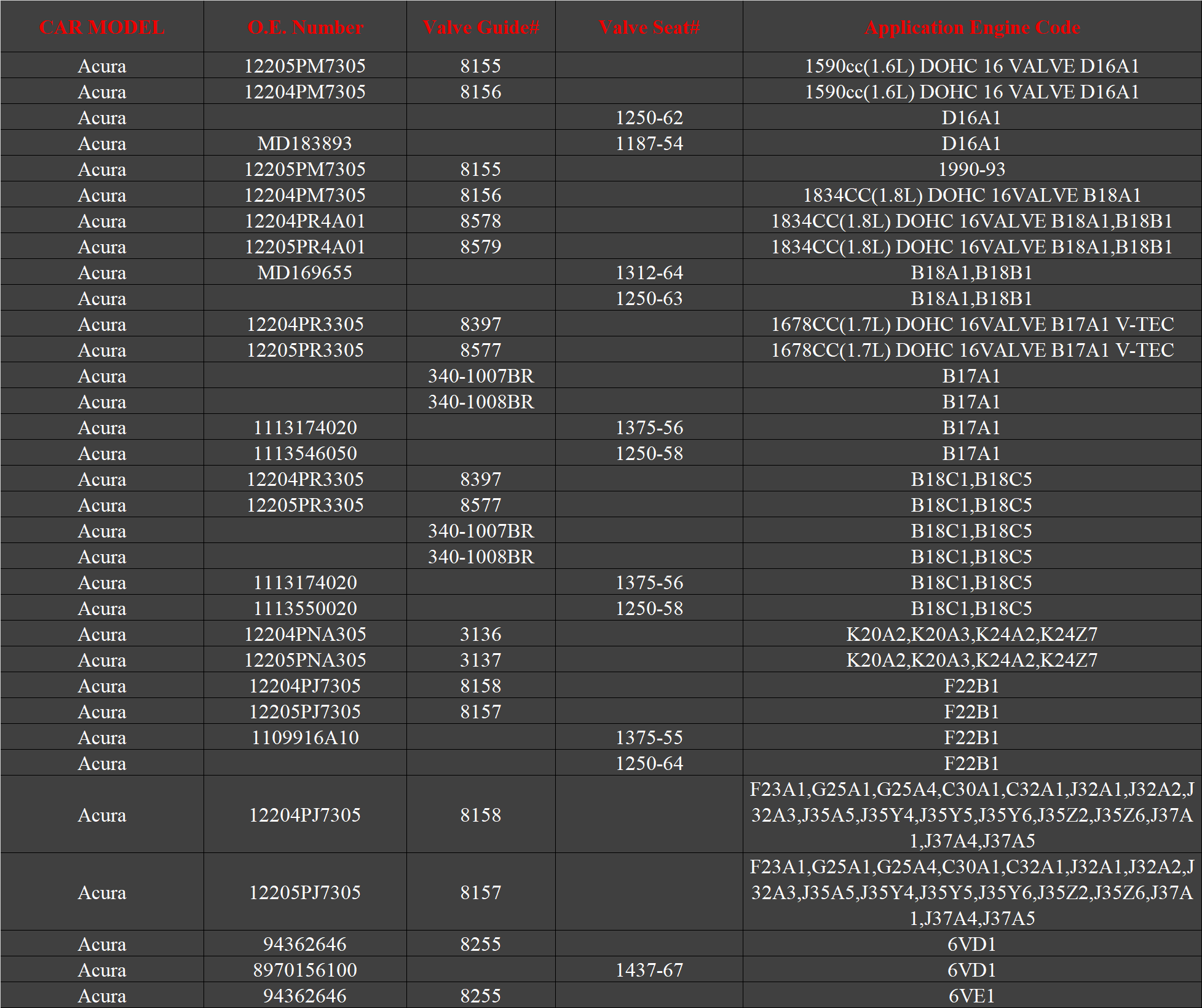Click valve guide 3136

click(x=481, y=634)
